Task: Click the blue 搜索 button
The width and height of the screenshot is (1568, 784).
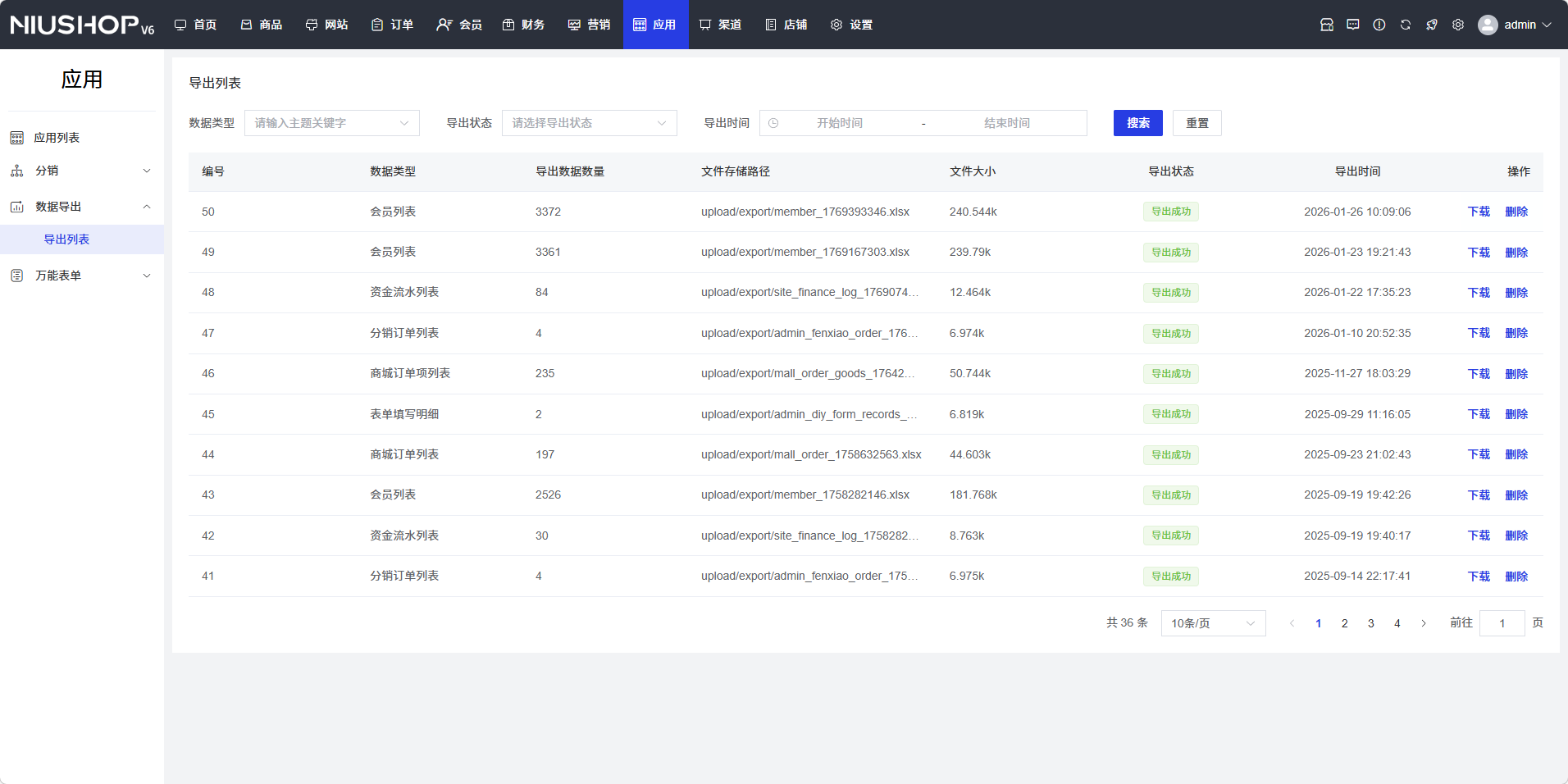Action: tap(1137, 123)
